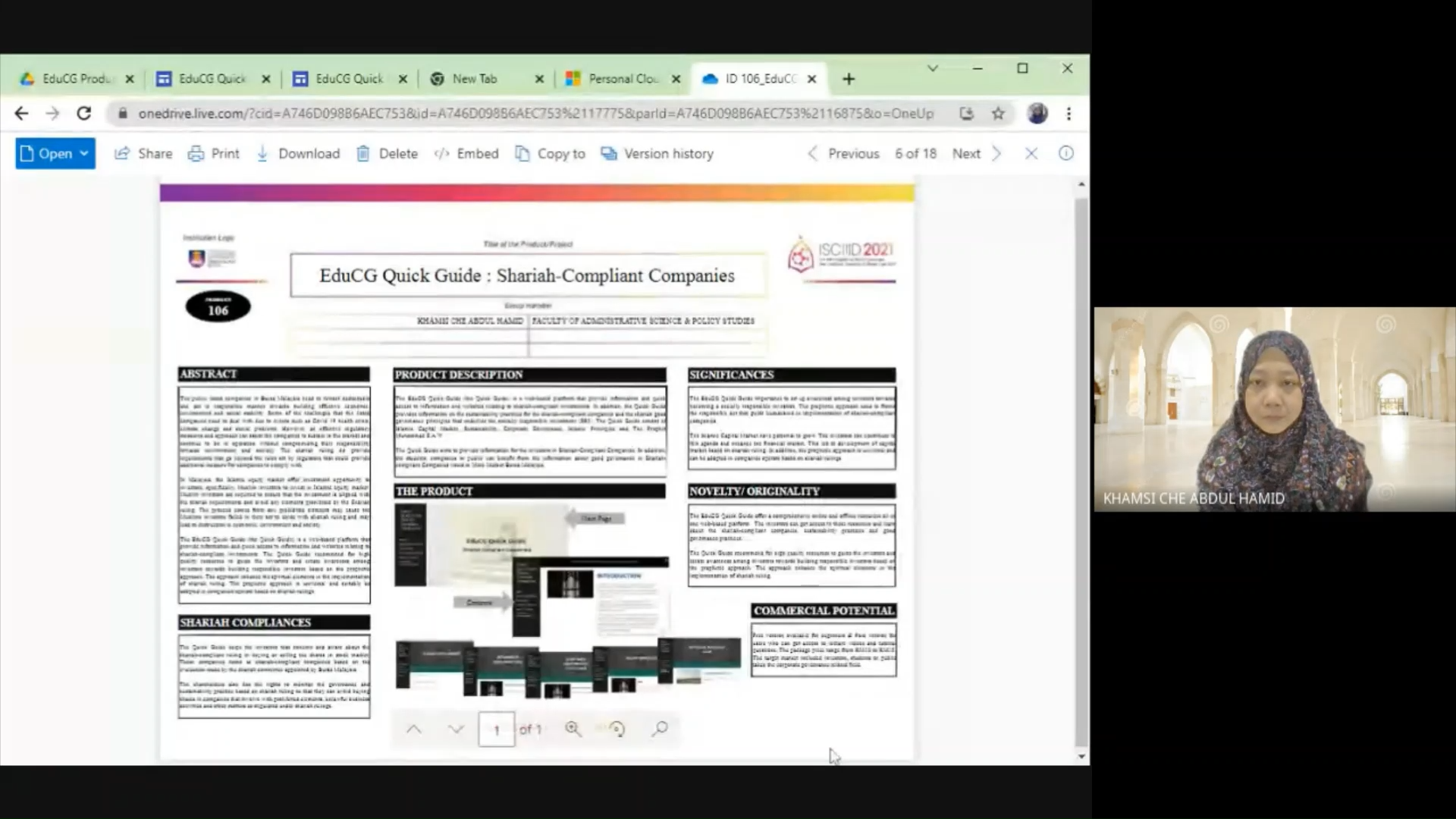Print the document
Screen dimensions: 1456x819
(214, 153)
